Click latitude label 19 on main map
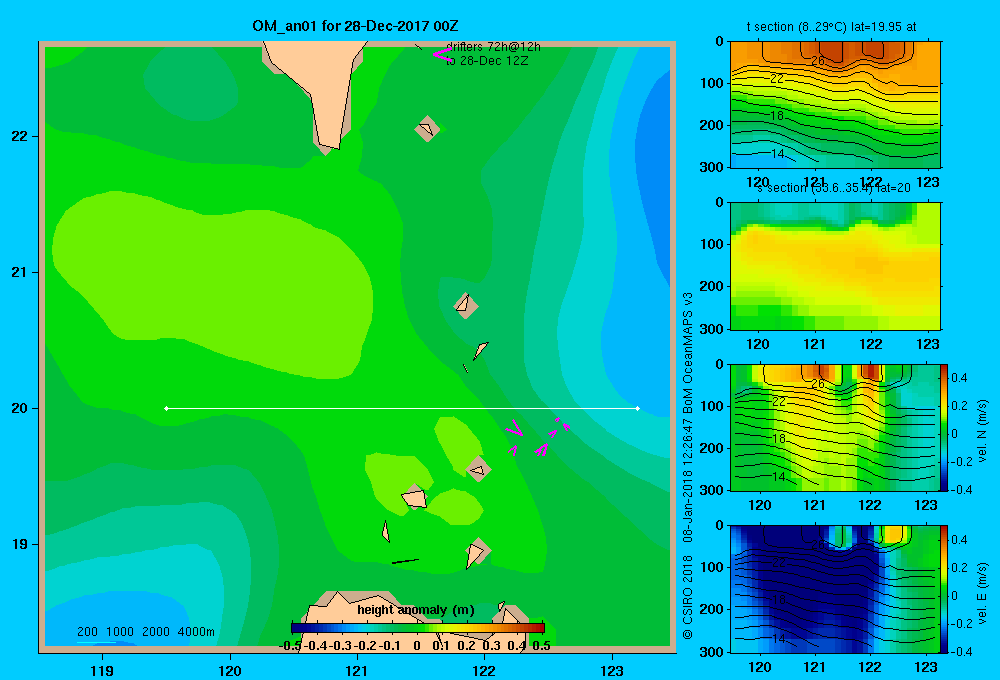 tap(20, 544)
